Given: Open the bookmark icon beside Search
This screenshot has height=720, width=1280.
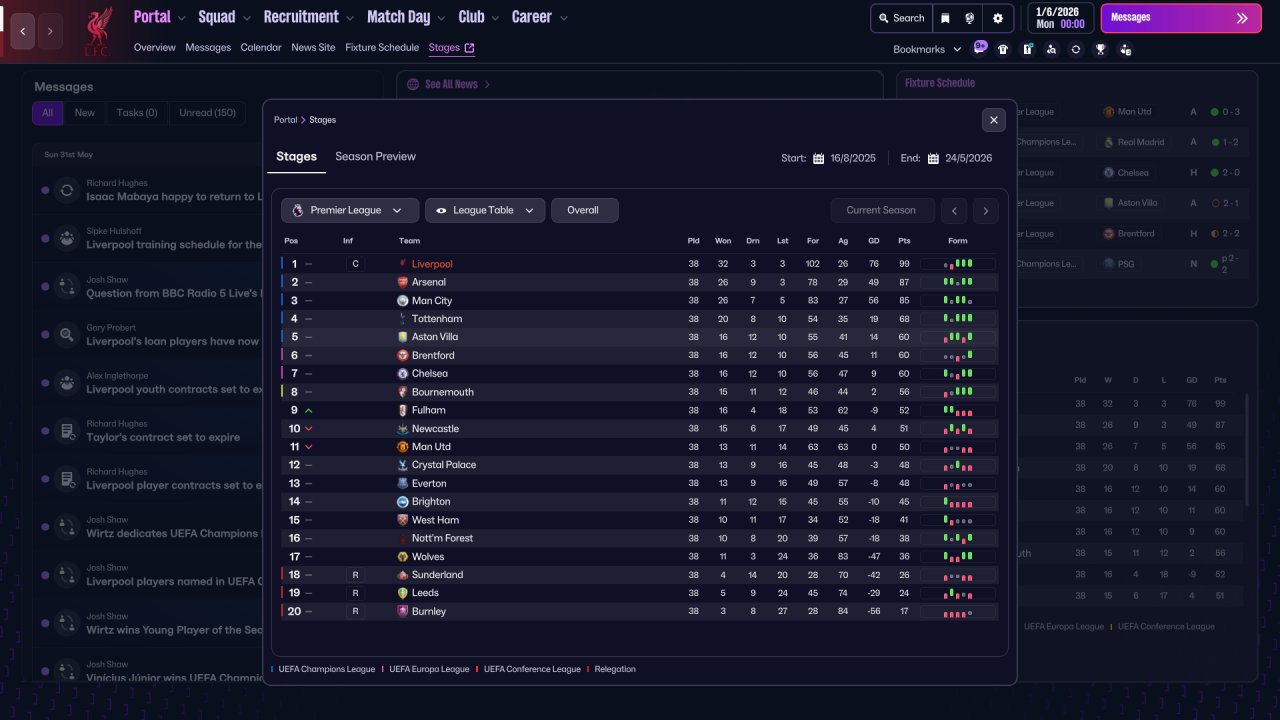Looking at the screenshot, I should point(945,18).
